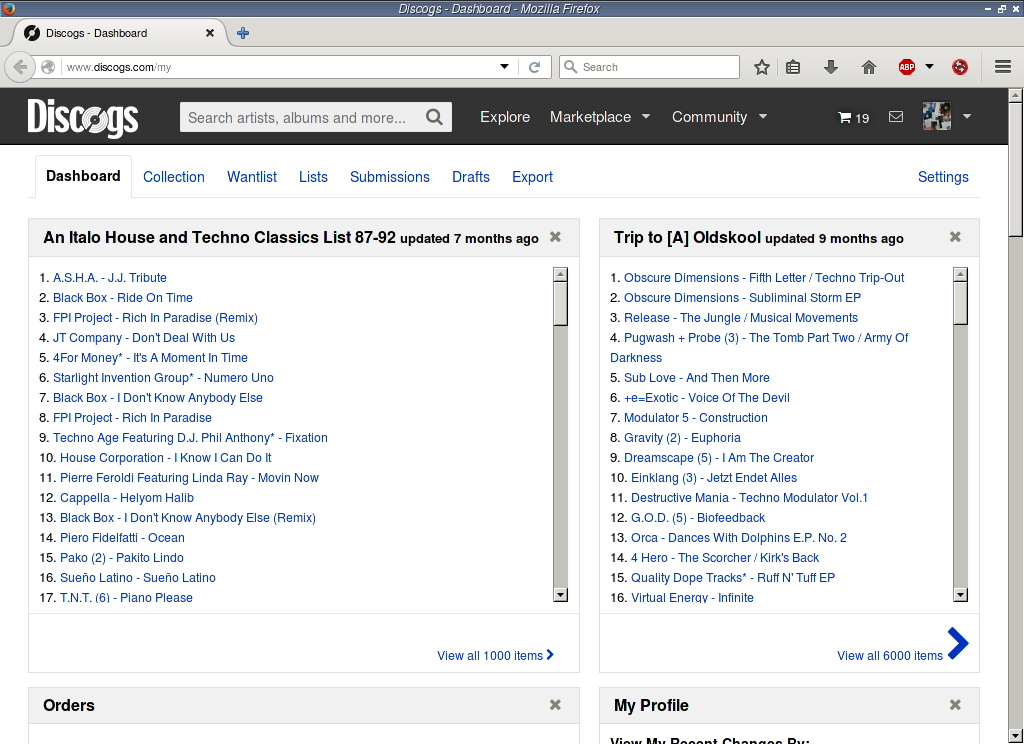
Task: Close the Trip to [A] Oldskool module
Action: pos(955,236)
